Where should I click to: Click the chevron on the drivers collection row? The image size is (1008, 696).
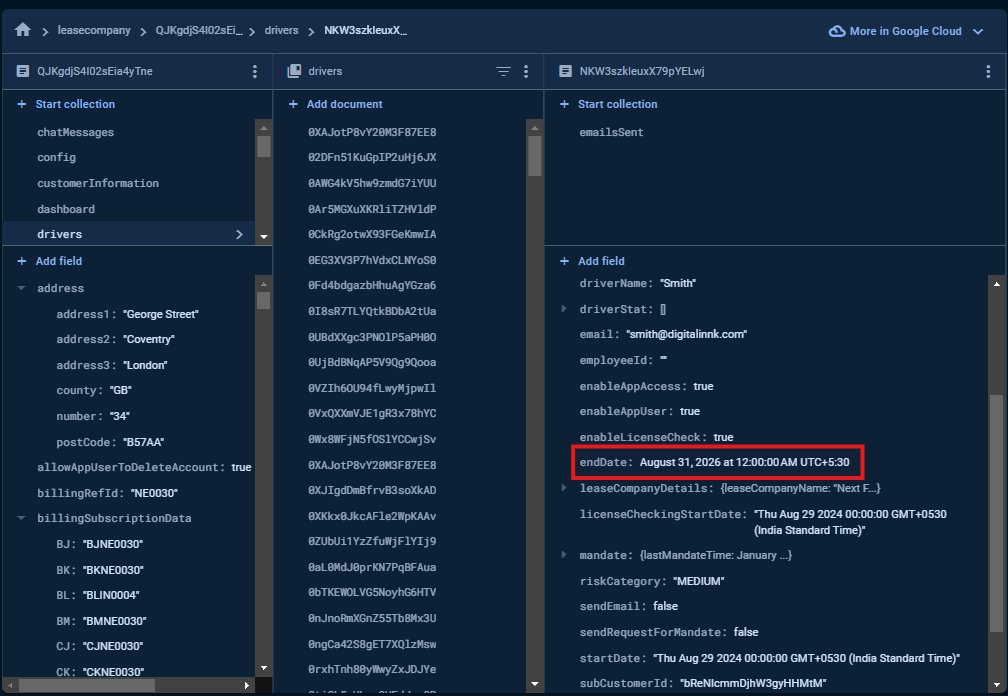239,234
